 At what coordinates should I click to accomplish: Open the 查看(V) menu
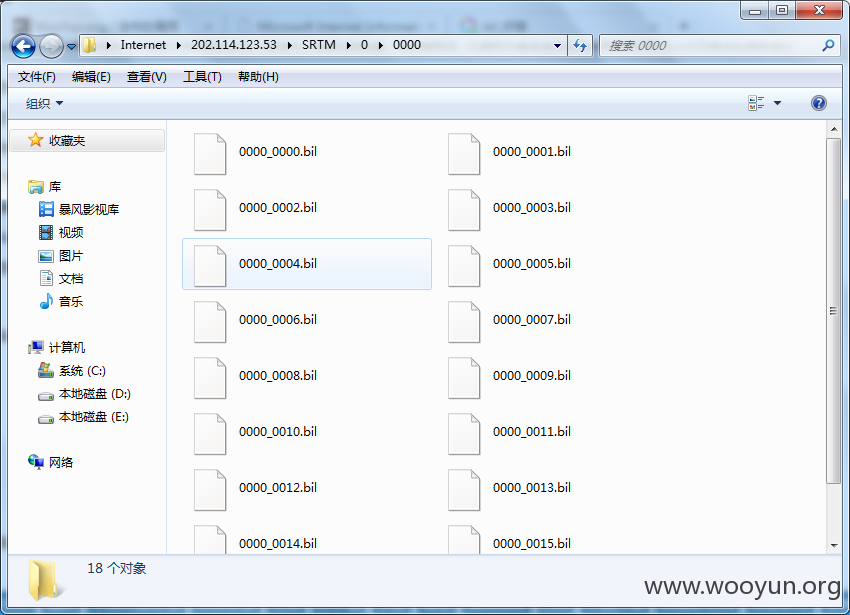(x=146, y=77)
